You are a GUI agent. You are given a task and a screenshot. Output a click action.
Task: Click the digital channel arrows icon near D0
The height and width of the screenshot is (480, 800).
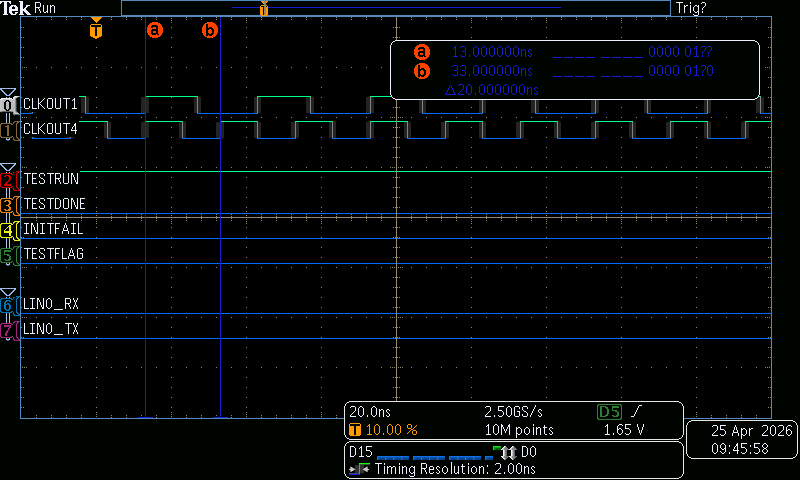pos(509,452)
